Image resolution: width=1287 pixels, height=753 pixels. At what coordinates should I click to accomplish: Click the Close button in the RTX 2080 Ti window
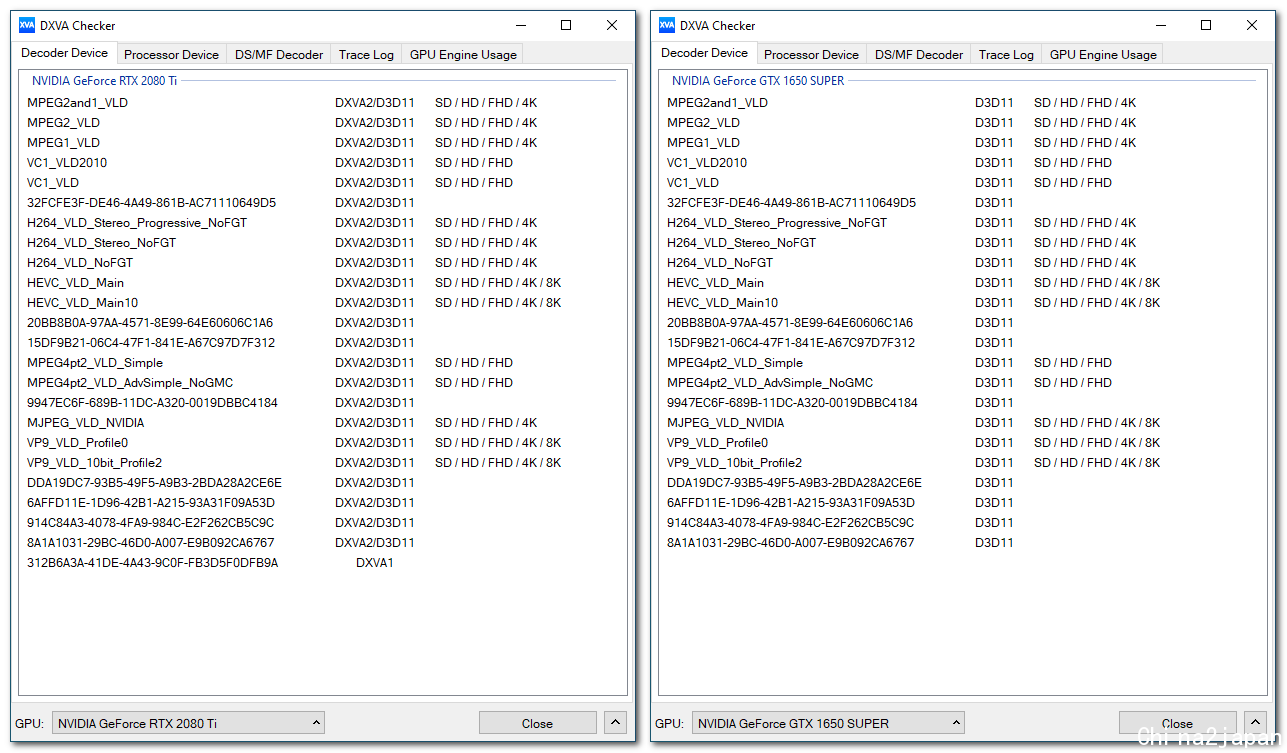click(537, 723)
